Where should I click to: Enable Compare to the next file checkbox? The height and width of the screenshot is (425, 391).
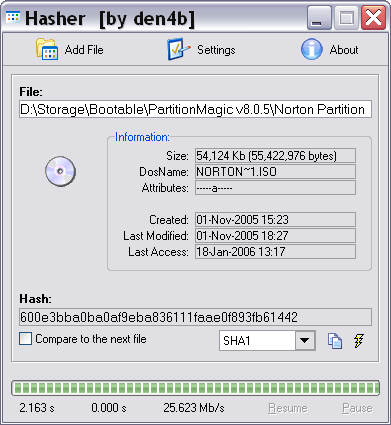(26, 339)
